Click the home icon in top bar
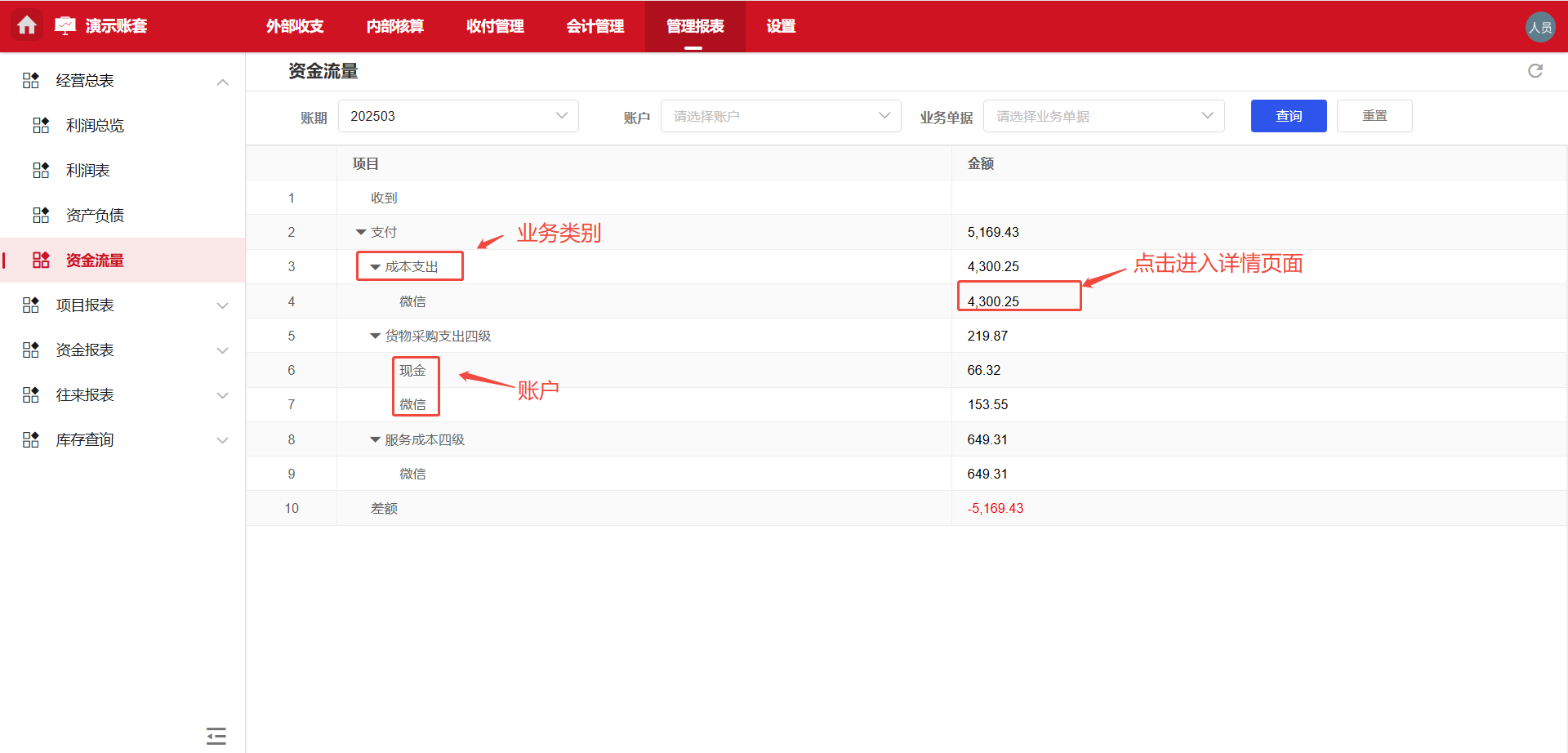1568x753 pixels. pyautogui.click(x=27, y=25)
